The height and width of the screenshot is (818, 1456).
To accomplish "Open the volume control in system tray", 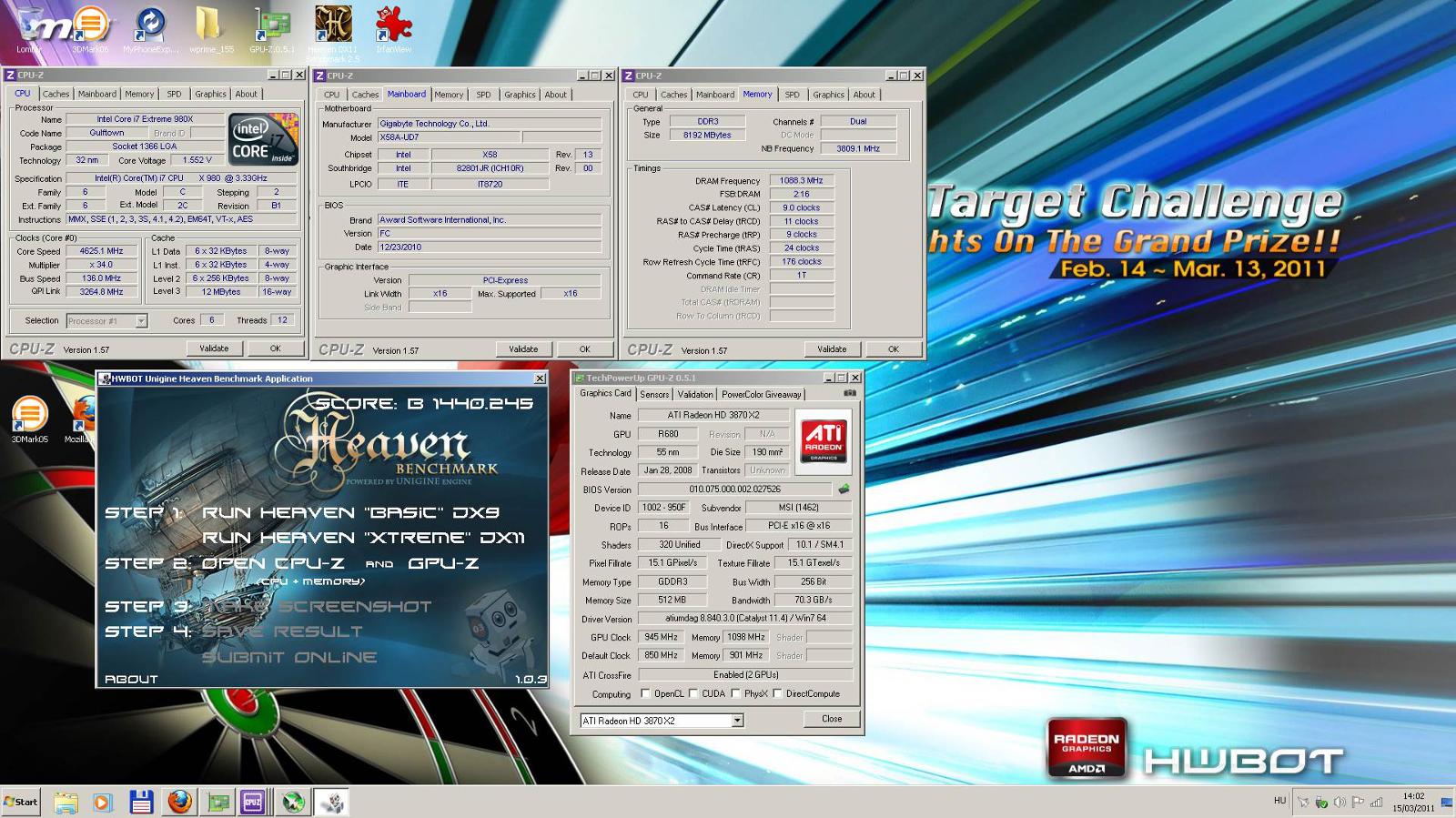I will tap(1340, 802).
